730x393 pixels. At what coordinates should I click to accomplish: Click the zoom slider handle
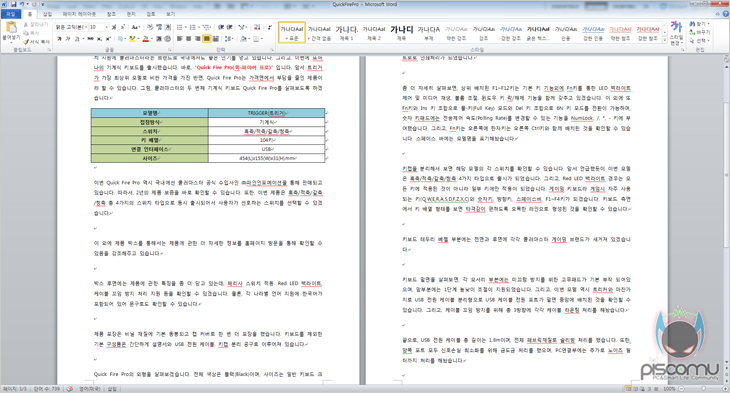[x=703, y=388]
